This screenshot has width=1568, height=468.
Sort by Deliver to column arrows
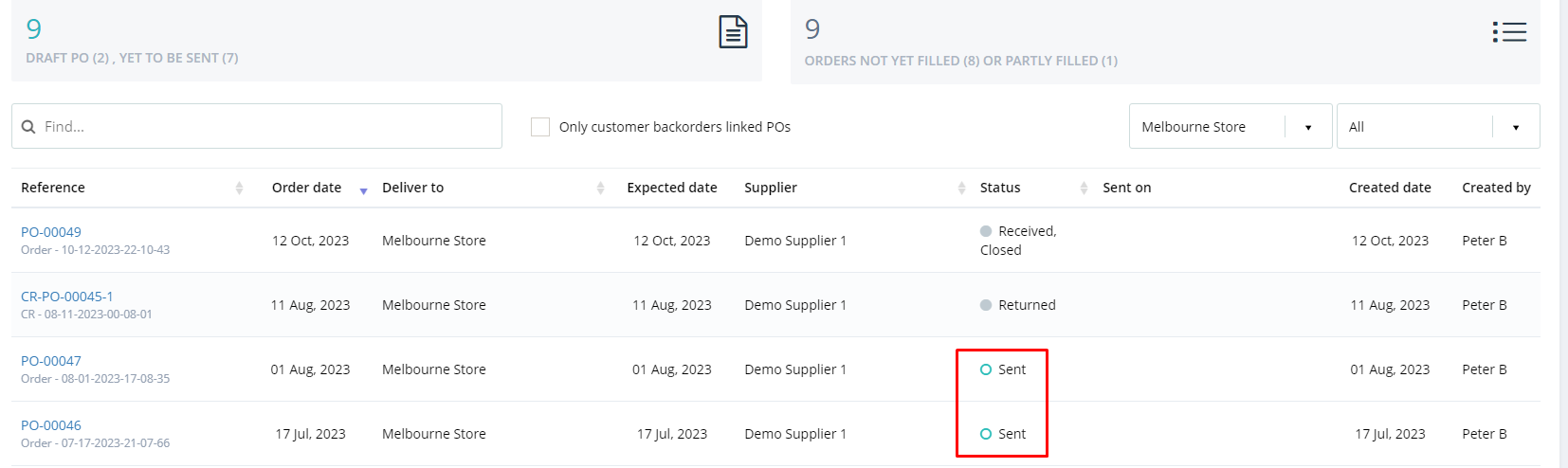pos(600,189)
